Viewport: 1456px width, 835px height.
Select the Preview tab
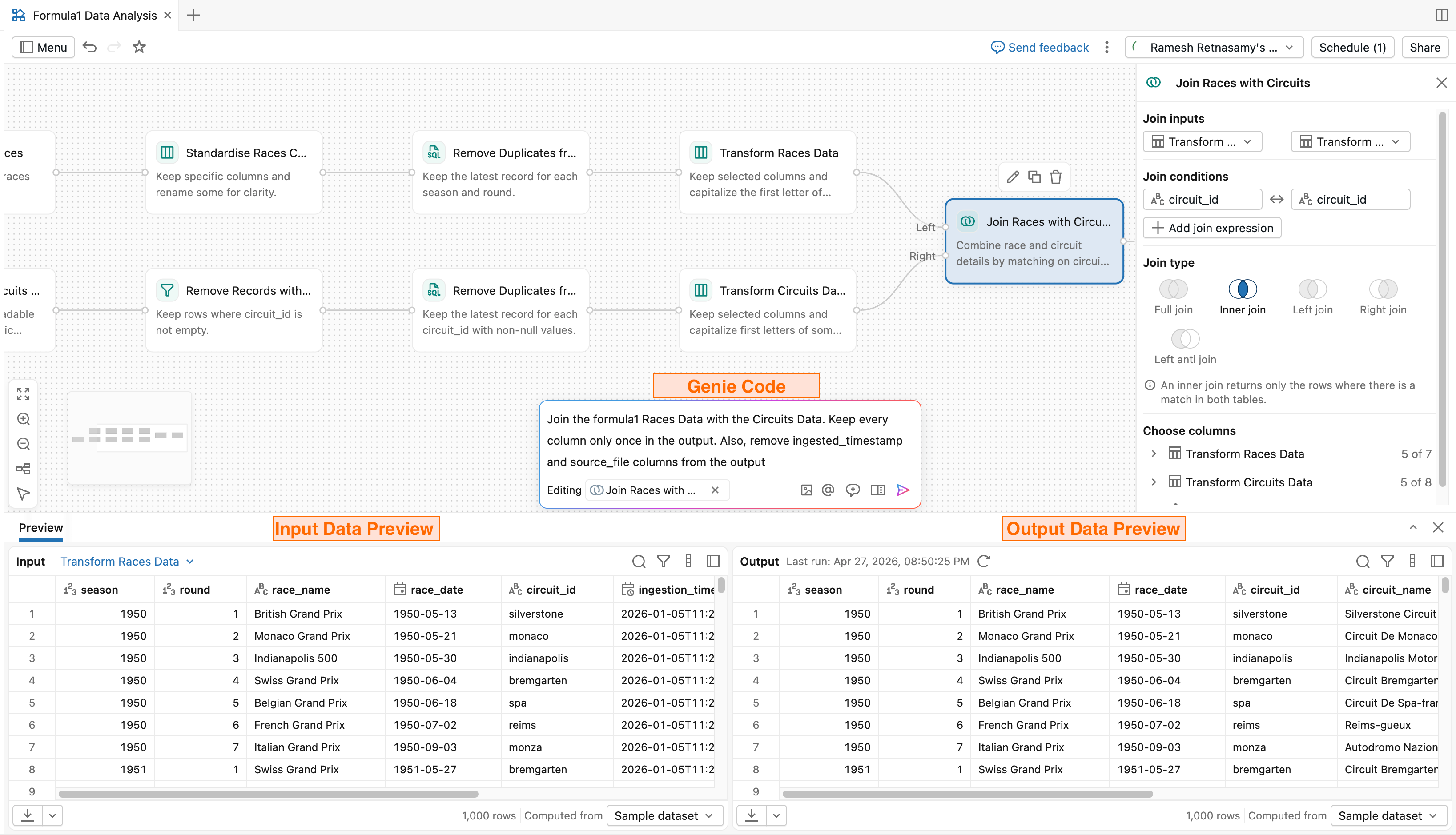pyautogui.click(x=41, y=528)
